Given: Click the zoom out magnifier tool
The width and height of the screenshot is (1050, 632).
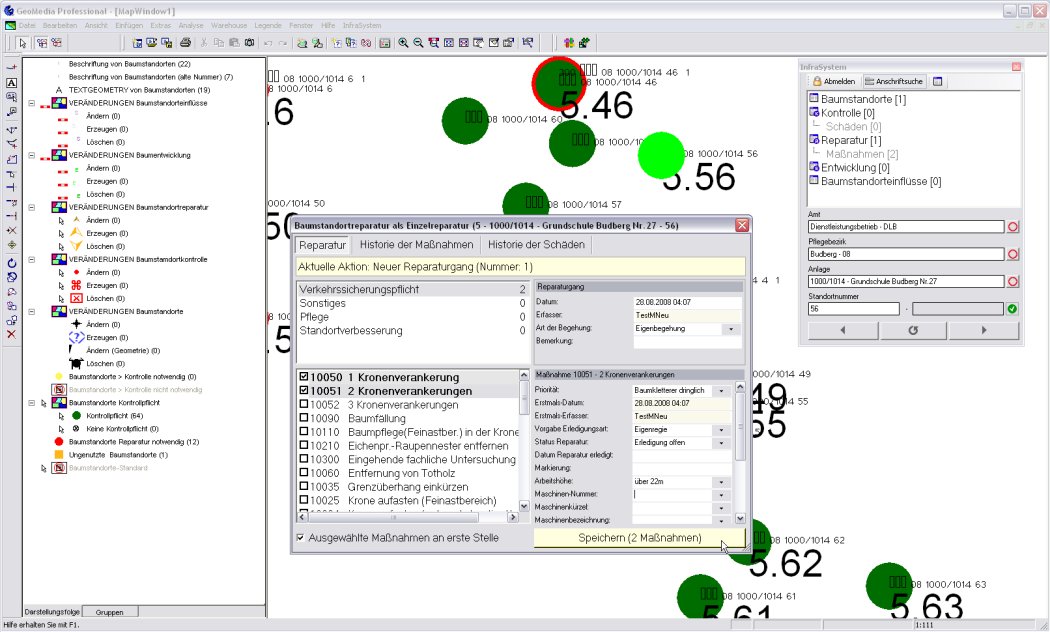Looking at the screenshot, I should [418, 43].
